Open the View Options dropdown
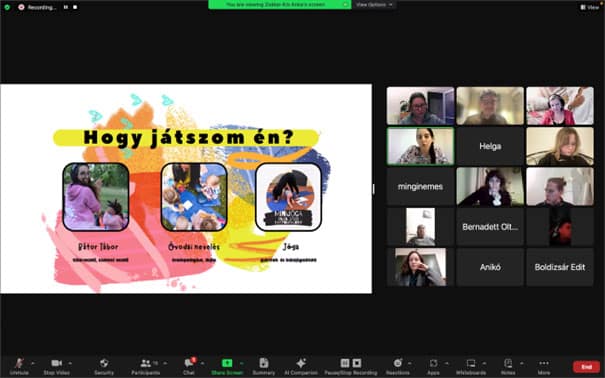 tap(374, 5)
